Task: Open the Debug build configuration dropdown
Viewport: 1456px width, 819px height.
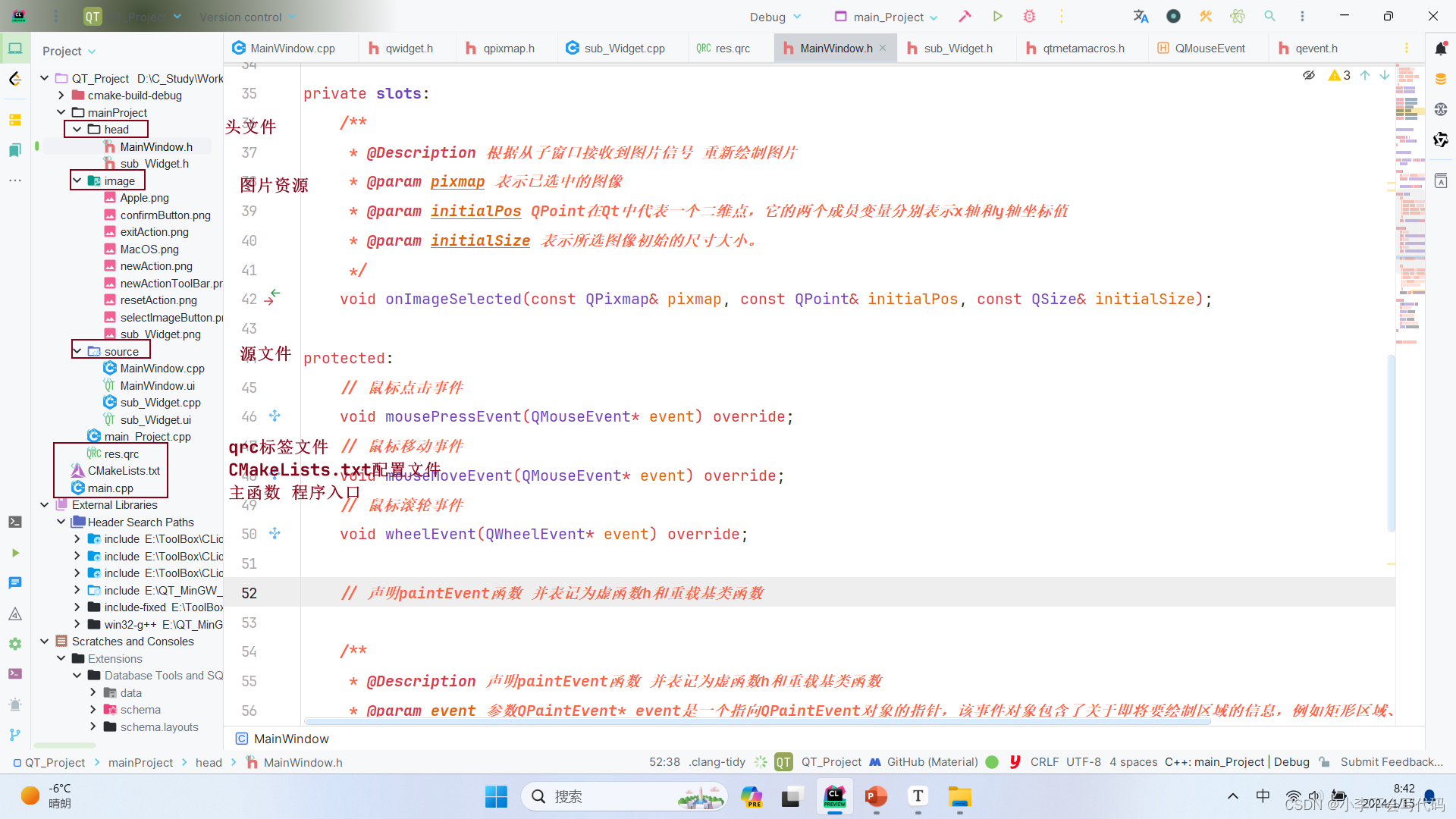Action: [775, 17]
